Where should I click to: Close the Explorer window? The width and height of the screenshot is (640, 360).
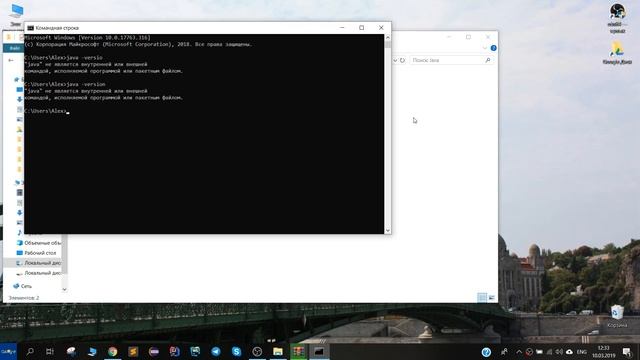coord(488,37)
